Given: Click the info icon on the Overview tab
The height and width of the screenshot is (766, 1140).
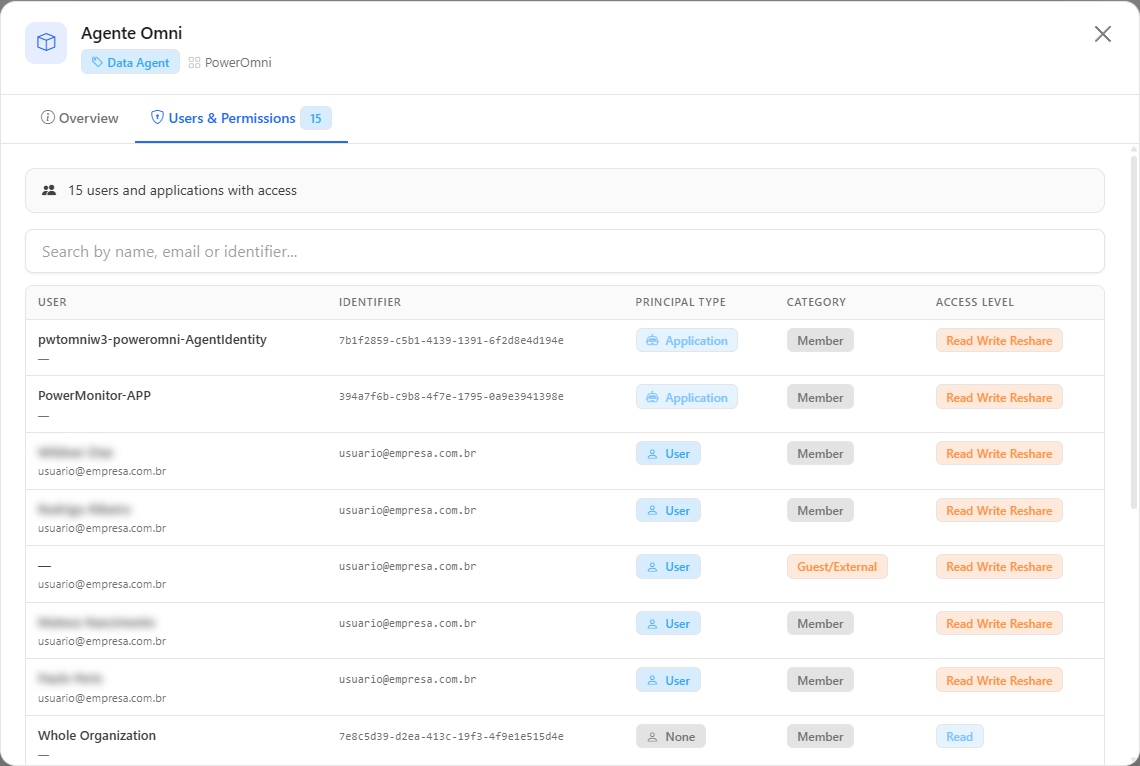Looking at the screenshot, I should (x=47, y=118).
